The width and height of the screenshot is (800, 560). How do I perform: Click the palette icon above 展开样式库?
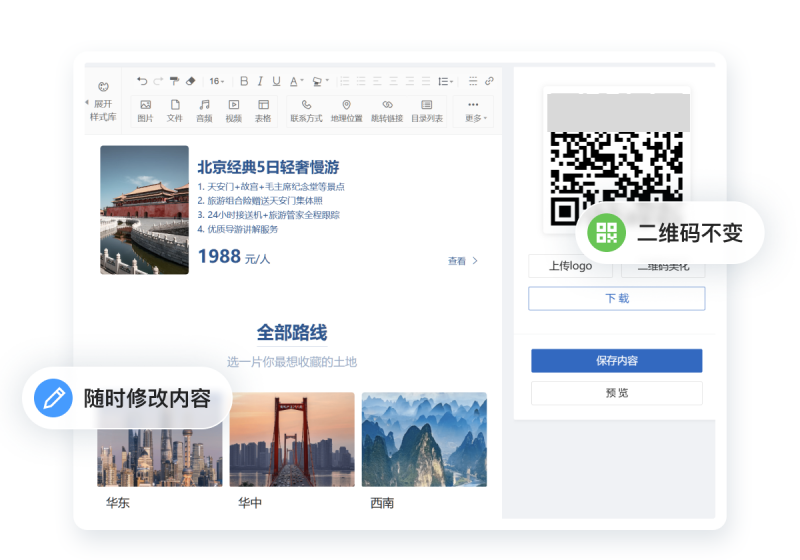(x=103, y=86)
